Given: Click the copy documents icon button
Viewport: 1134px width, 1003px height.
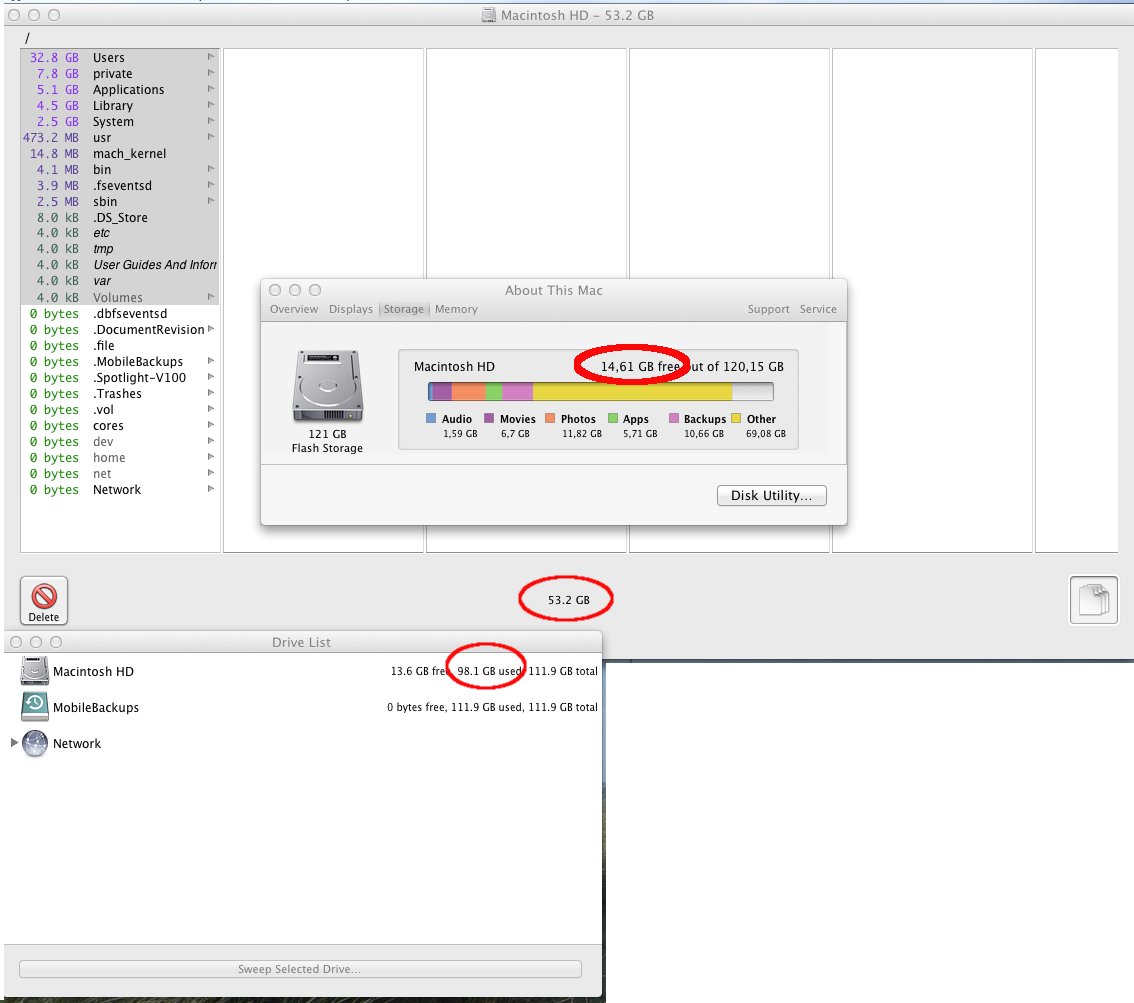Looking at the screenshot, I should pyautogui.click(x=1093, y=600).
